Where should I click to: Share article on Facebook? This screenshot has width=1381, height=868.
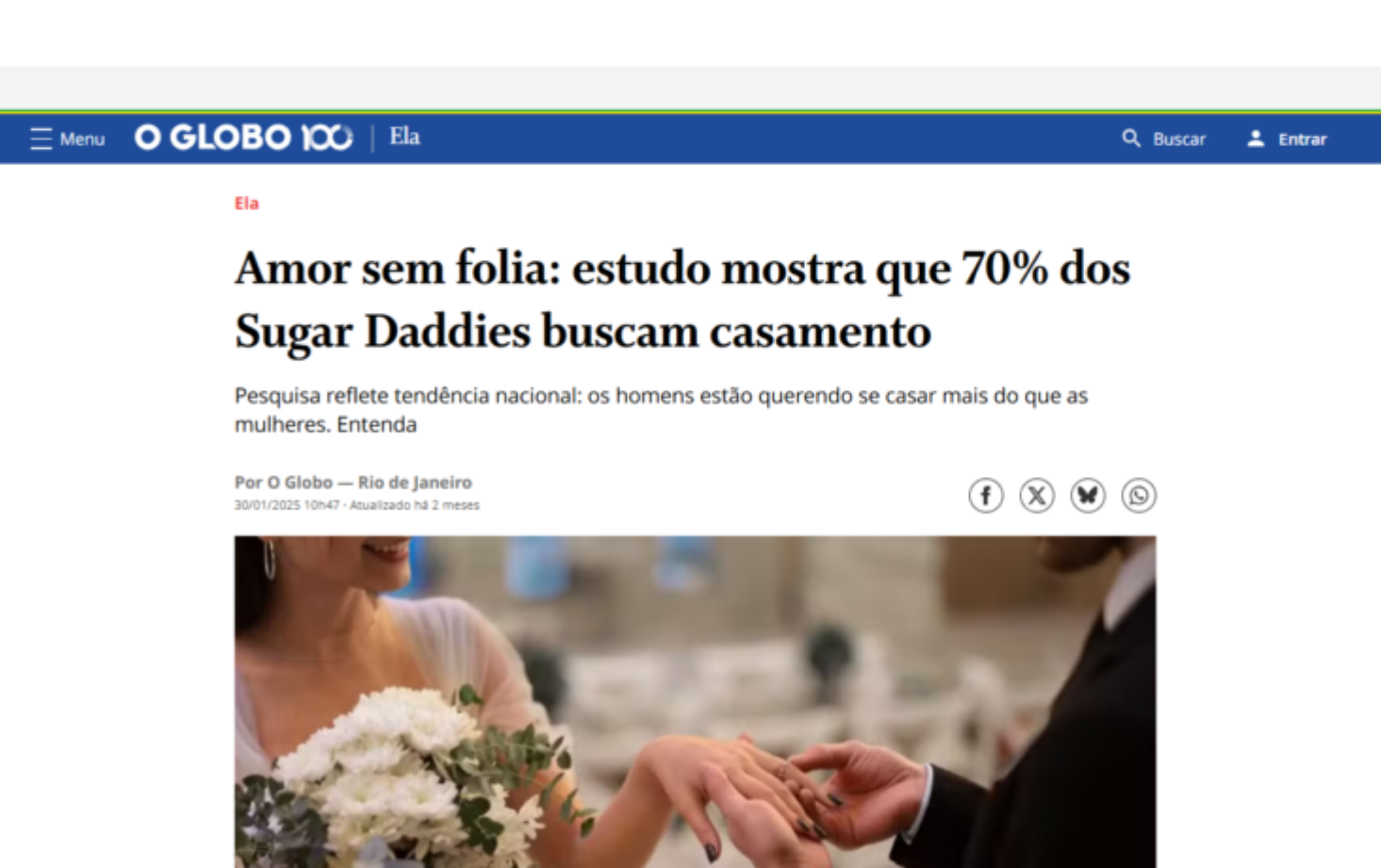pyautogui.click(x=986, y=496)
